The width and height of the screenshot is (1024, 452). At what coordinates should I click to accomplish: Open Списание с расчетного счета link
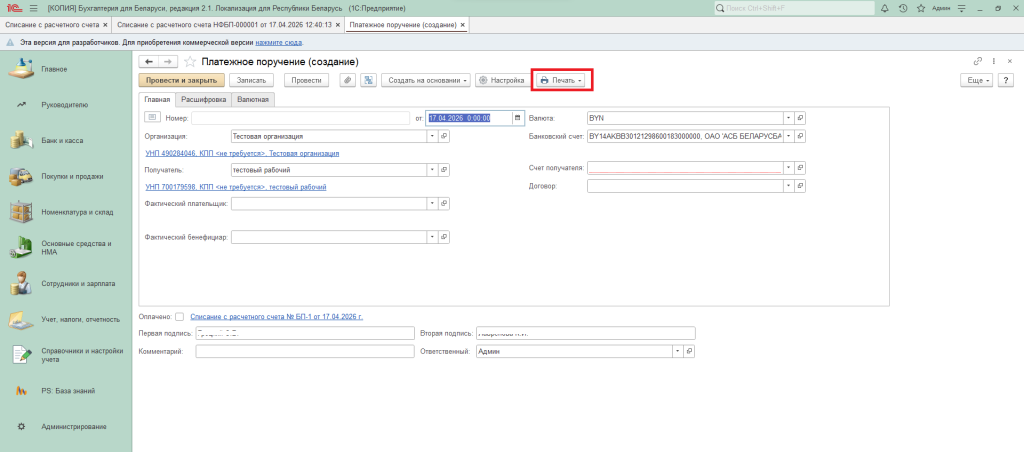(276, 317)
